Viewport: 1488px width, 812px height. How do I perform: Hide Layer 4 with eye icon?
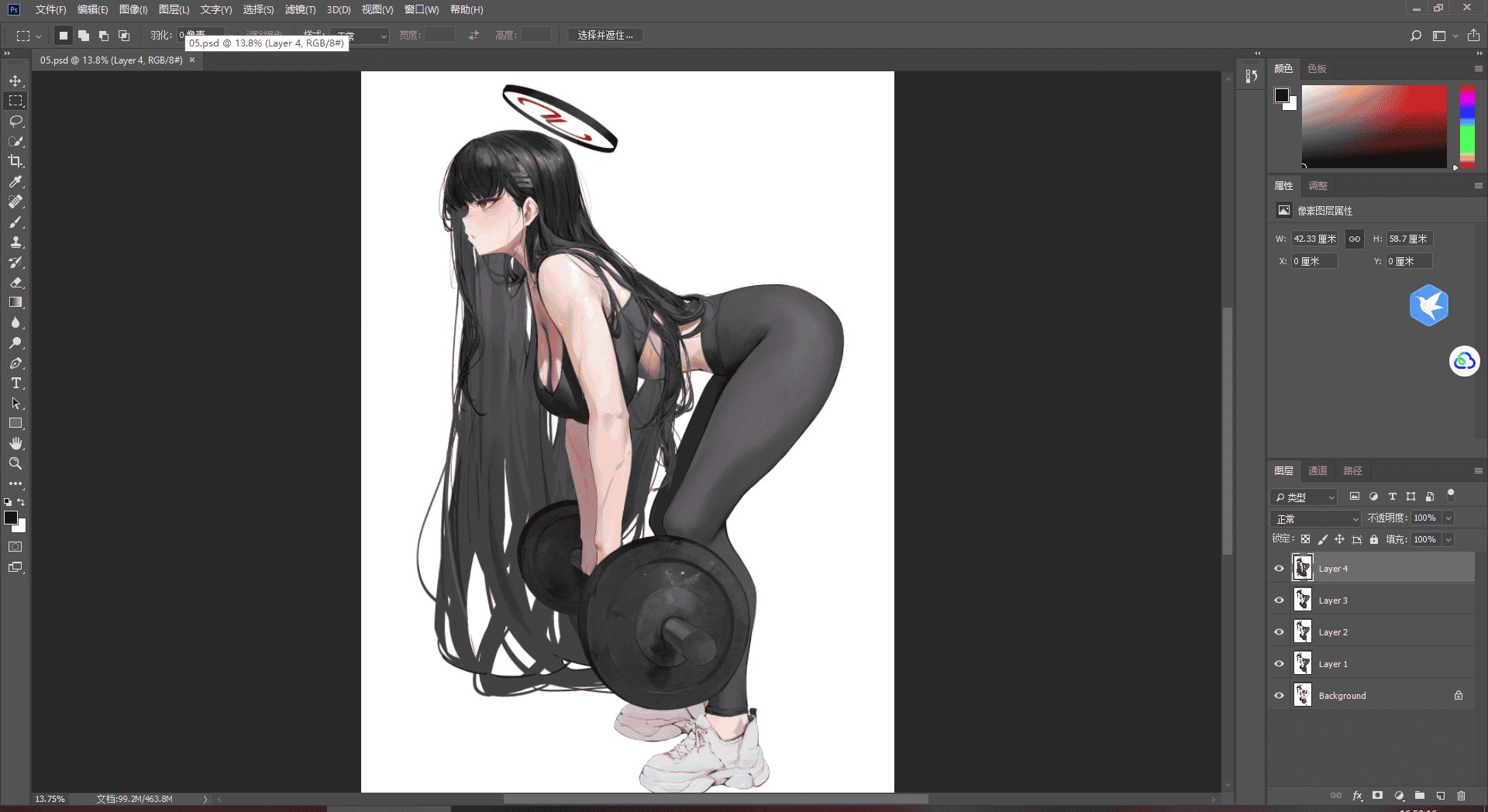click(x=1280, y=569)
